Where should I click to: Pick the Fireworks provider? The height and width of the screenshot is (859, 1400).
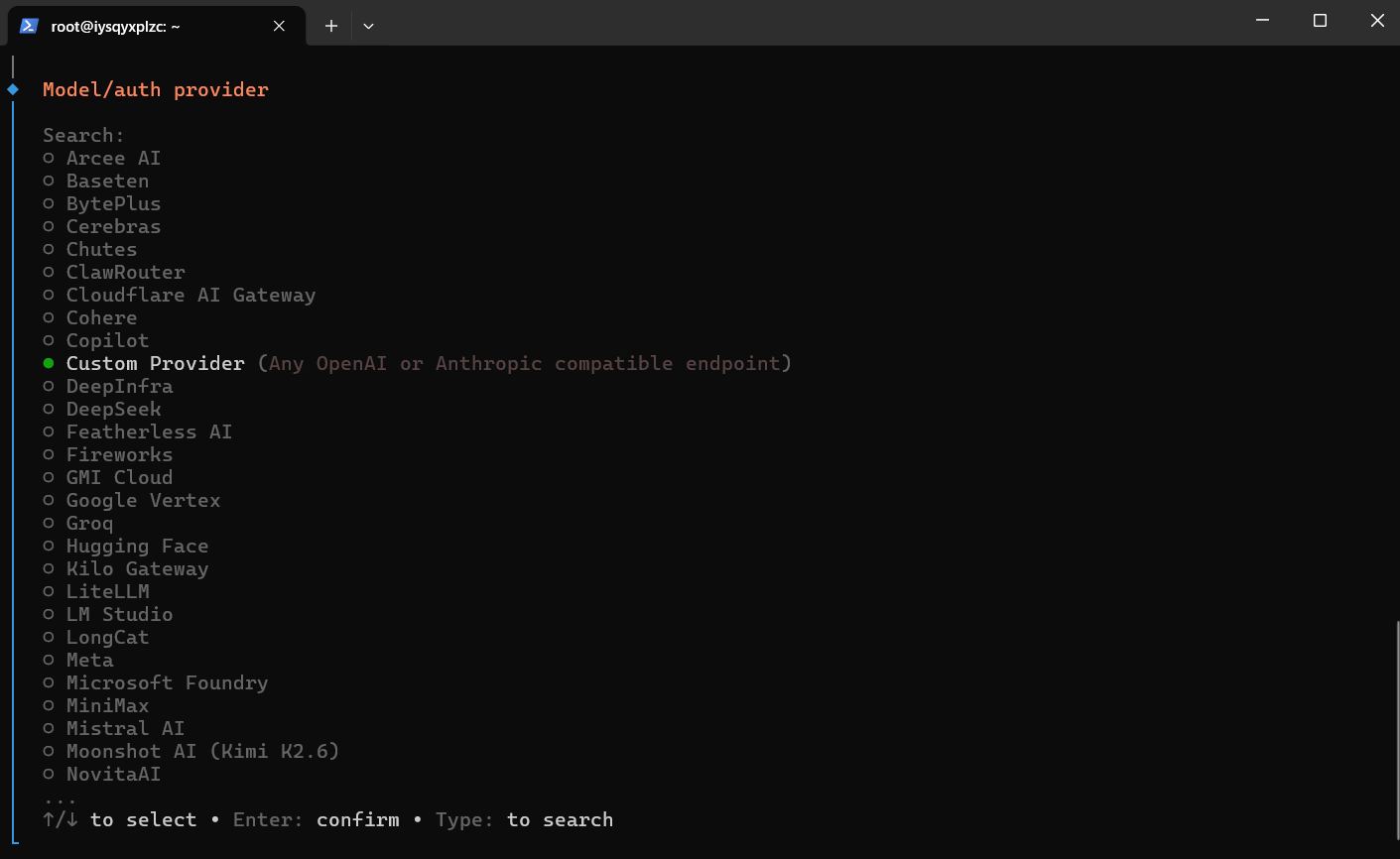(108, 454)
